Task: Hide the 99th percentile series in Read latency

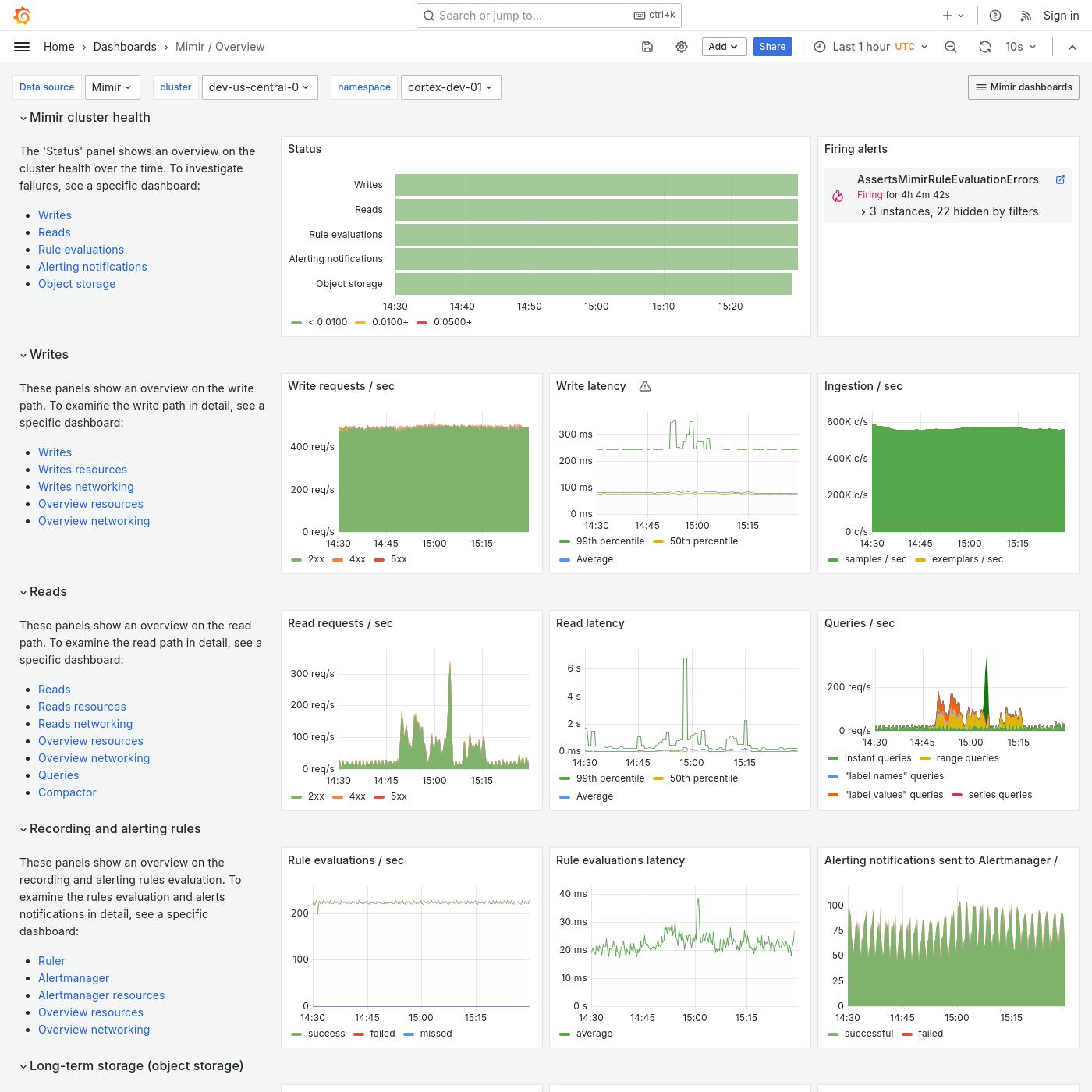Action: point(611,778)
